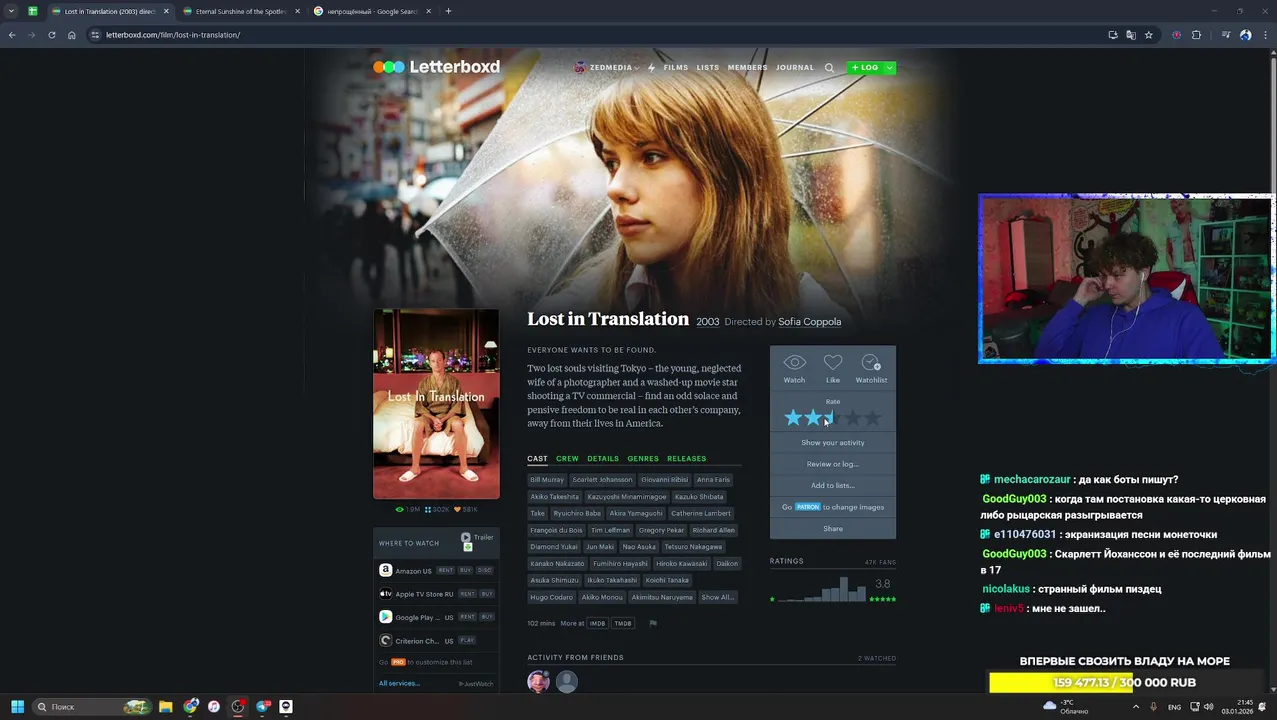This screenshot has height=720, width=1277.
Task: Click the orange PRO badge
Action: tap(398, 662)
